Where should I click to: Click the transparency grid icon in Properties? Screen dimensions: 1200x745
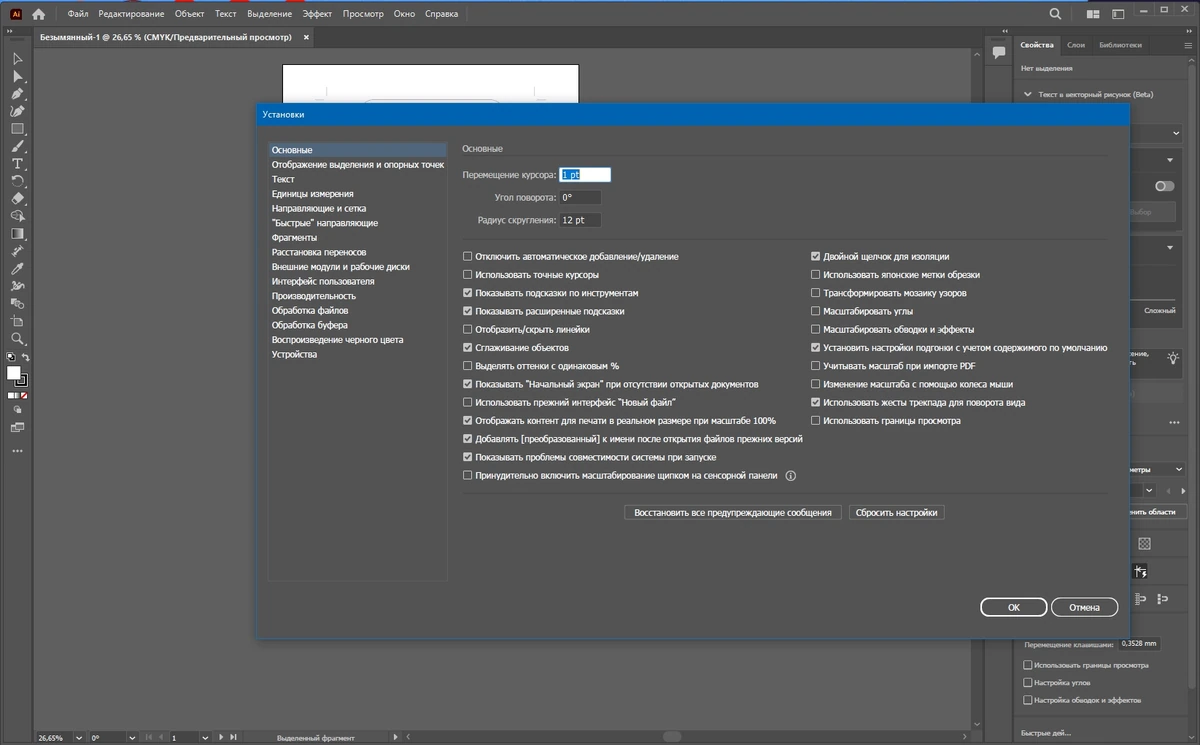tap(1145, 543)
